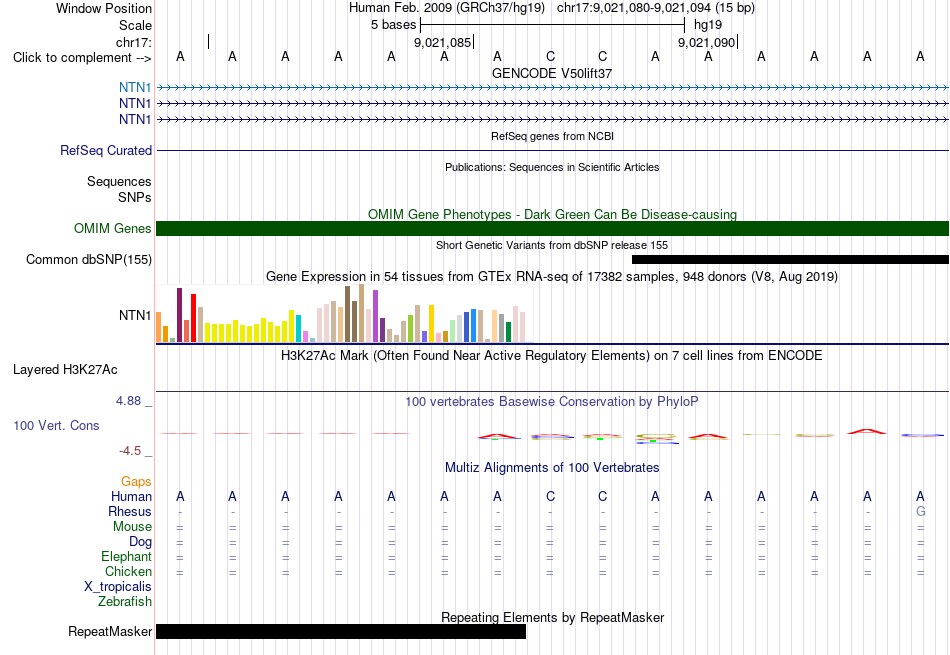Click the Gaps label in Multiz track
Viewport: 950px width, 655px height.
point(136,481)
